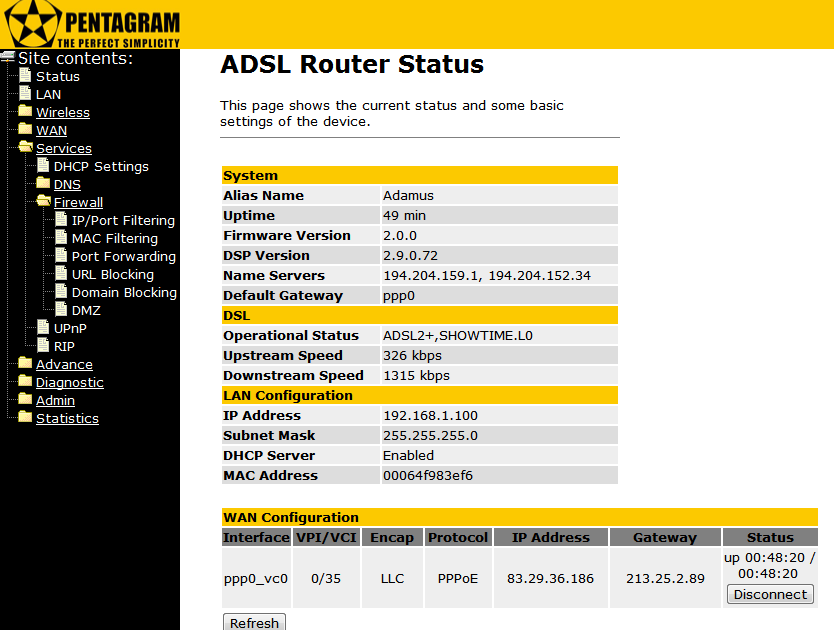This screenshot has height=630, width=834.
Task: Open MAC Filtering page
Action: point(114,239)
